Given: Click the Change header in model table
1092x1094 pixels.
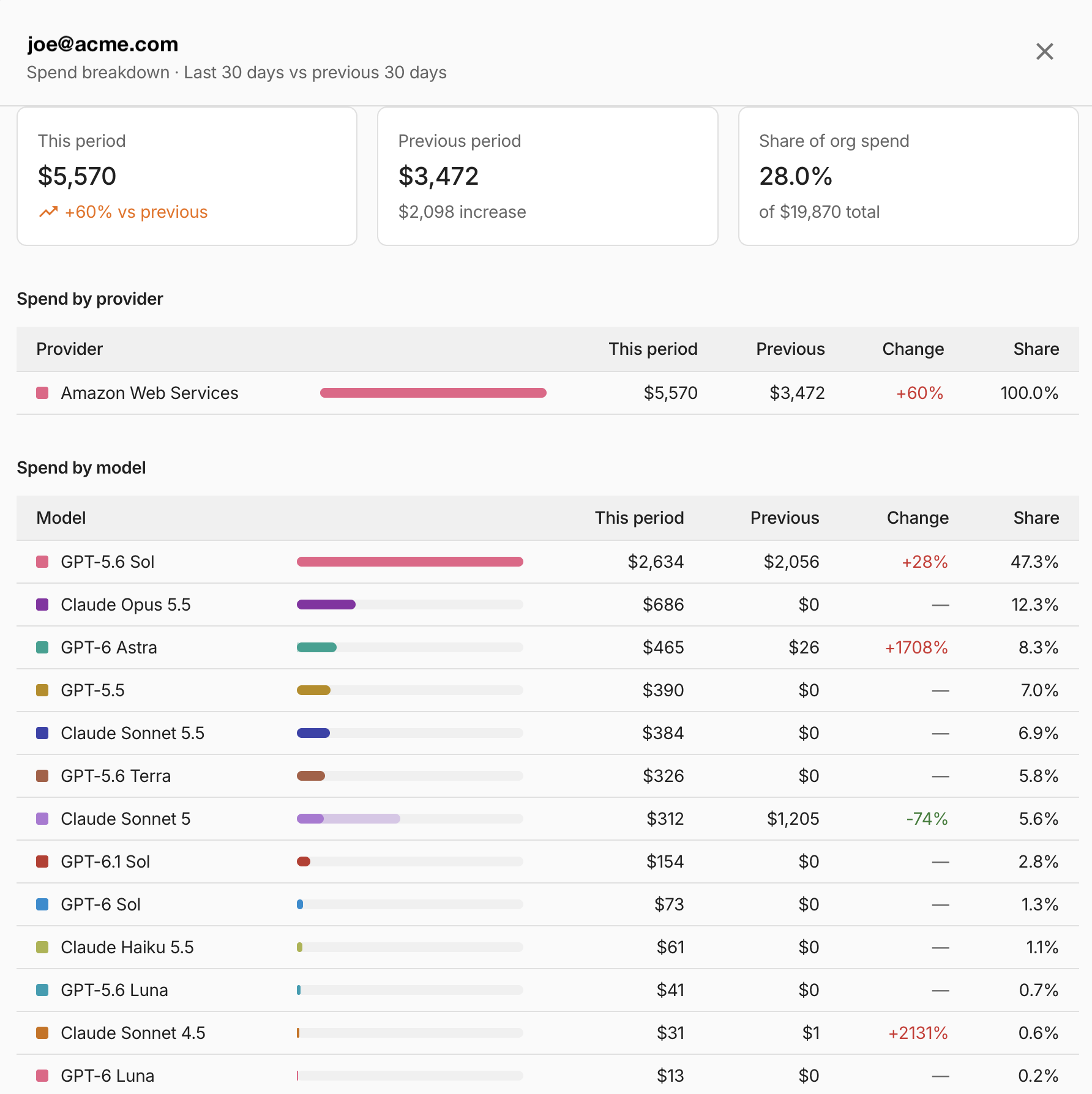Looking at the screenshot, I should pyautogui.click(x=918, y=518).
